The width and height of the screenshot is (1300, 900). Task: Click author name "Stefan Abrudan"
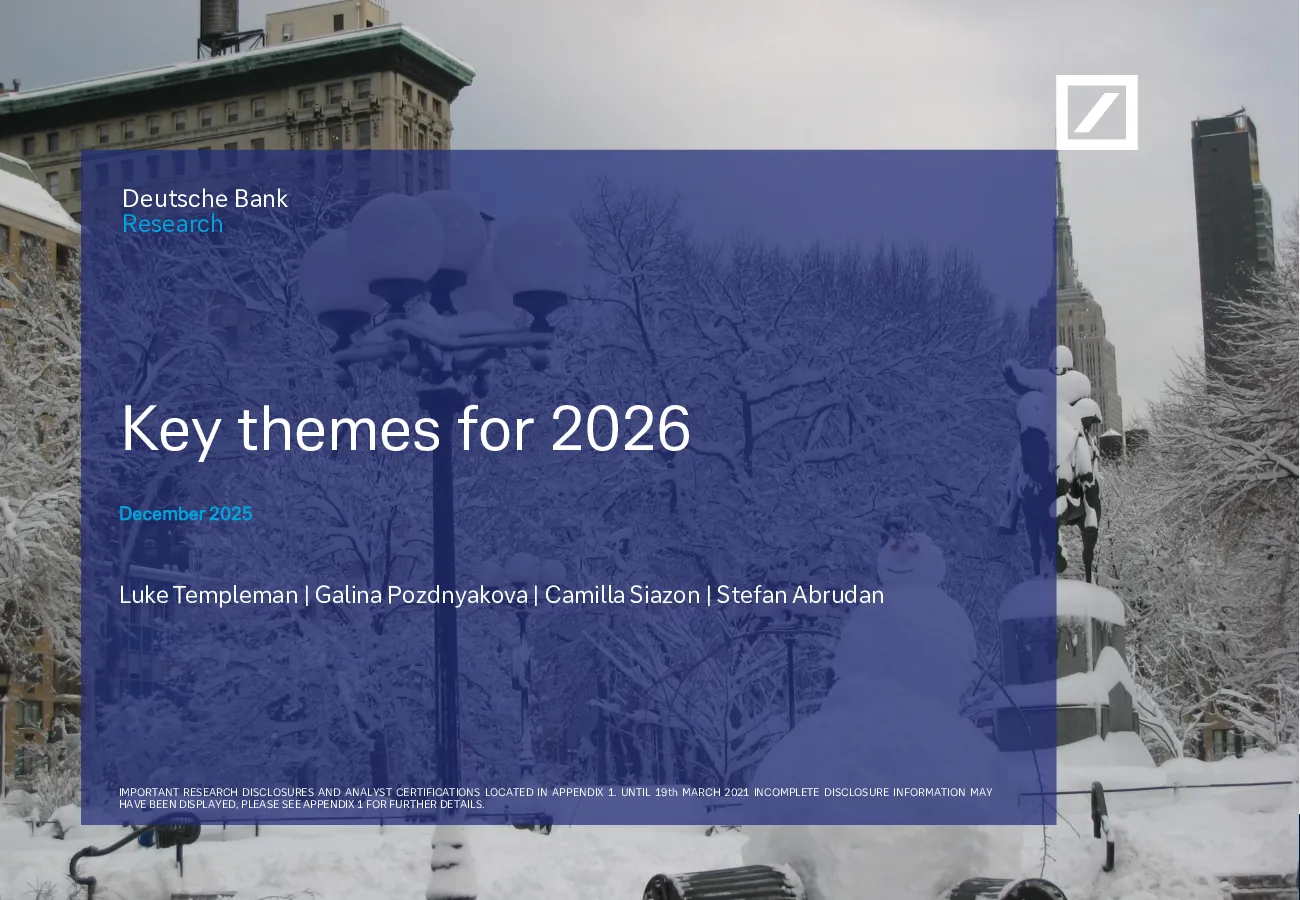800,595
